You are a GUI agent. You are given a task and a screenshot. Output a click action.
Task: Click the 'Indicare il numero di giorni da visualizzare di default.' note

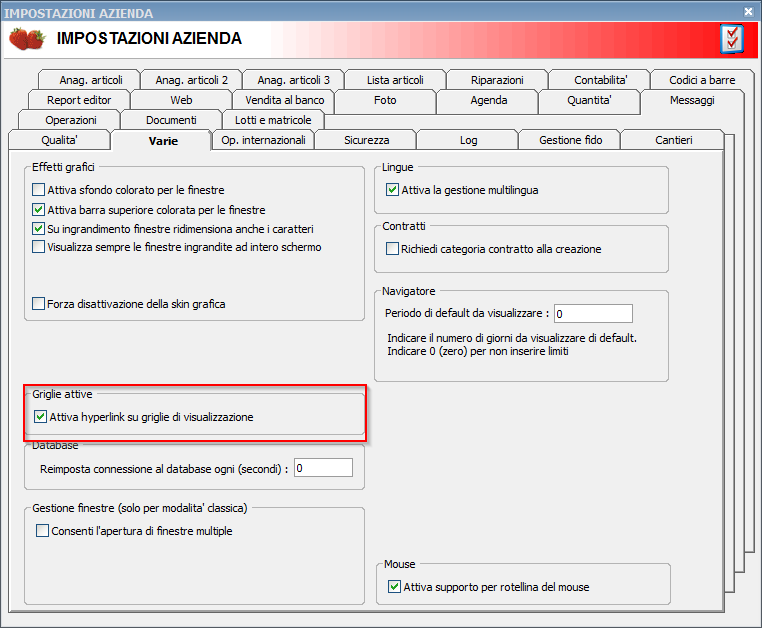(512, 338)
